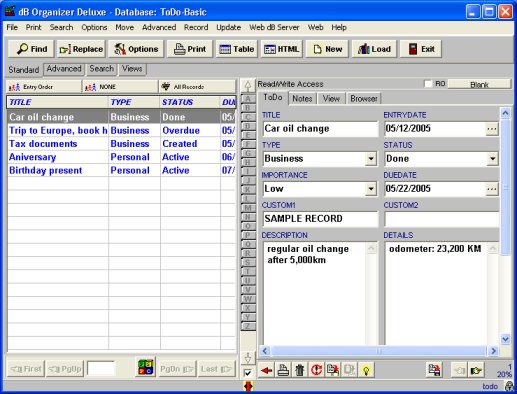This screenshot has width=517, height=394.
Task: Select the Birthday present row
Action: 121,170
